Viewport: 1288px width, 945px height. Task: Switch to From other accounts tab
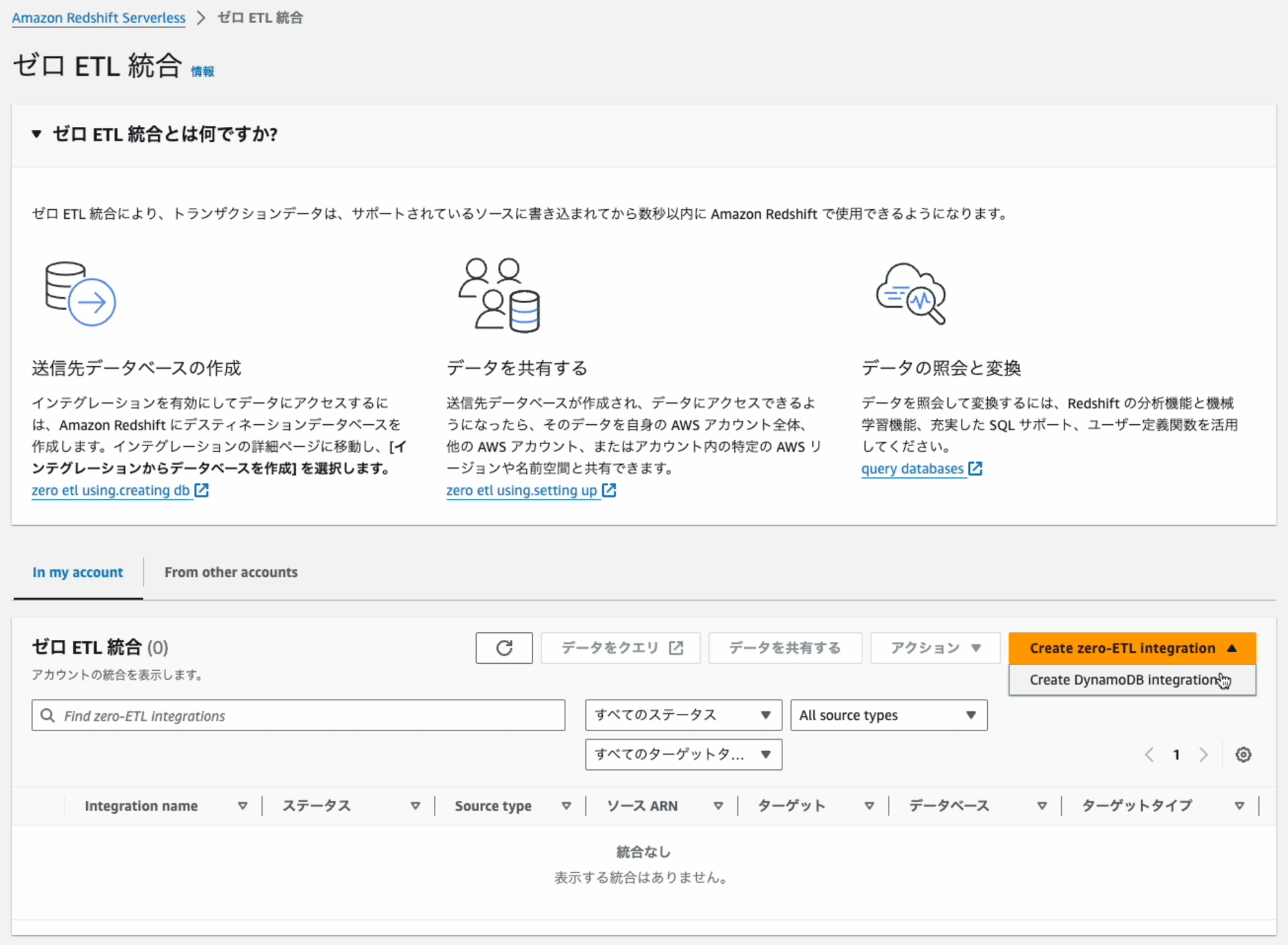[x=231, y=572]
